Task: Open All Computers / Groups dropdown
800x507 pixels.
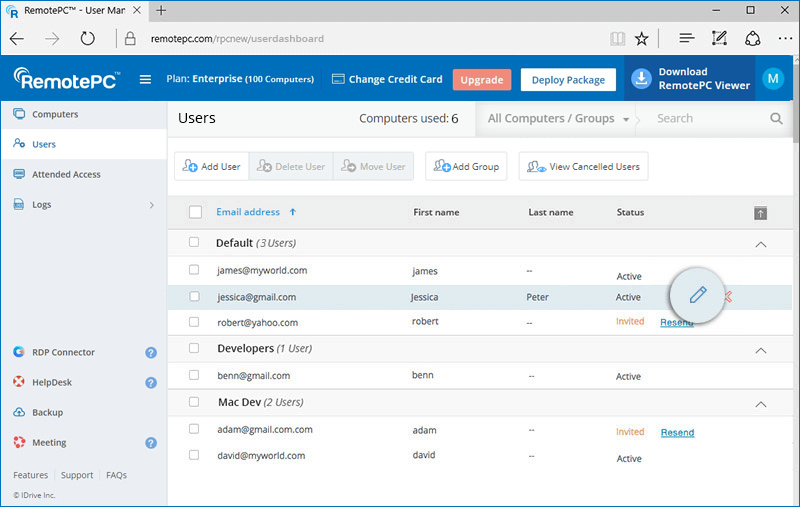Action: (x=557, y=118)
